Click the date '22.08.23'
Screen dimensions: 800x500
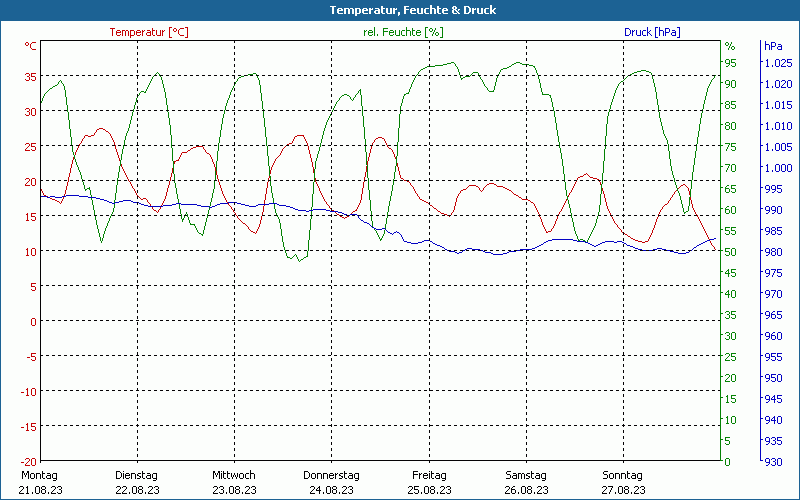(x=137, y=490)
